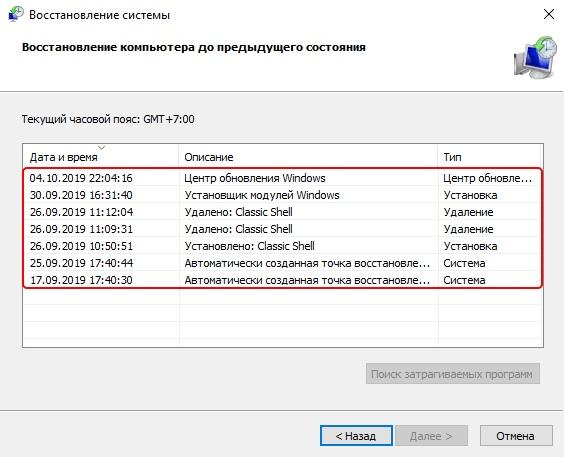Sort by Дата и время column header
The height and width of the screenshot is (457, 564).
(x=101, y=157)
